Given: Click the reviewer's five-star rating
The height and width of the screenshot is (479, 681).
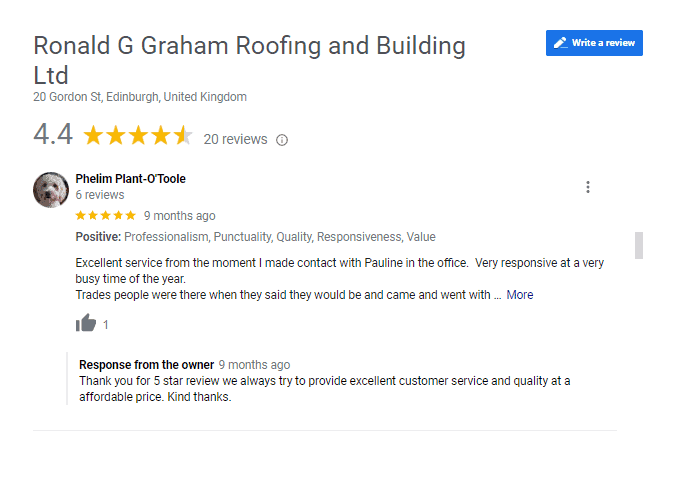Looking at the screenshot, I should tap(106, 215).
